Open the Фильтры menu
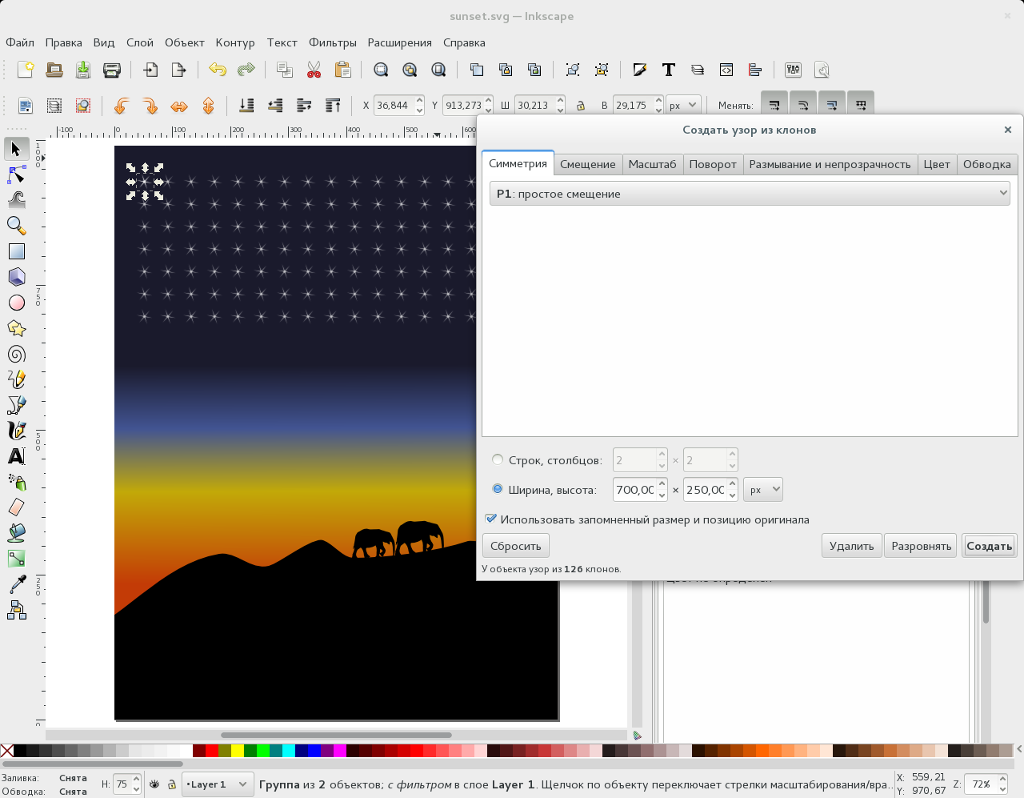 [x=332, y=42]
